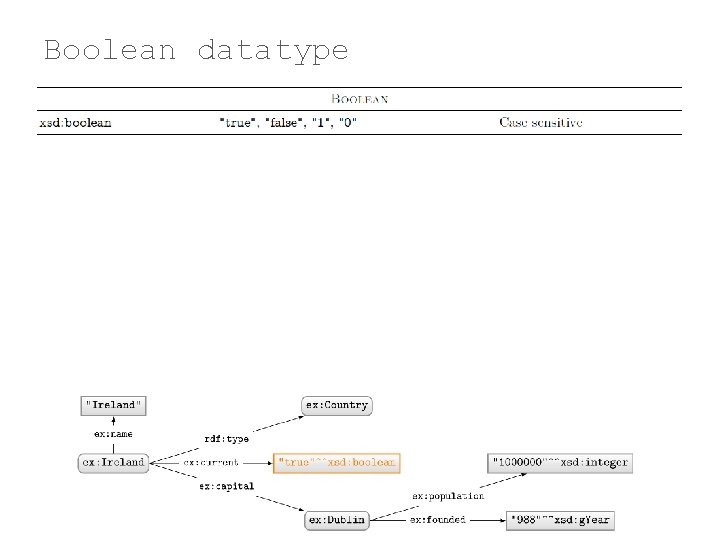Click the "Boolean datatype" slide title
The width and height of the screenshot is (720, 540).
tap(196, 51)
